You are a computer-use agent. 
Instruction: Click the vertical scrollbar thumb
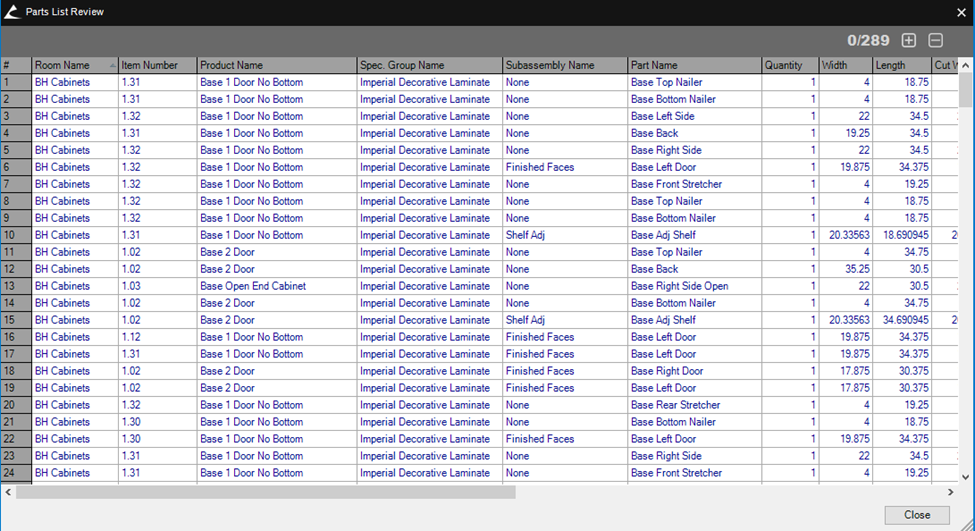click(966, 90)
